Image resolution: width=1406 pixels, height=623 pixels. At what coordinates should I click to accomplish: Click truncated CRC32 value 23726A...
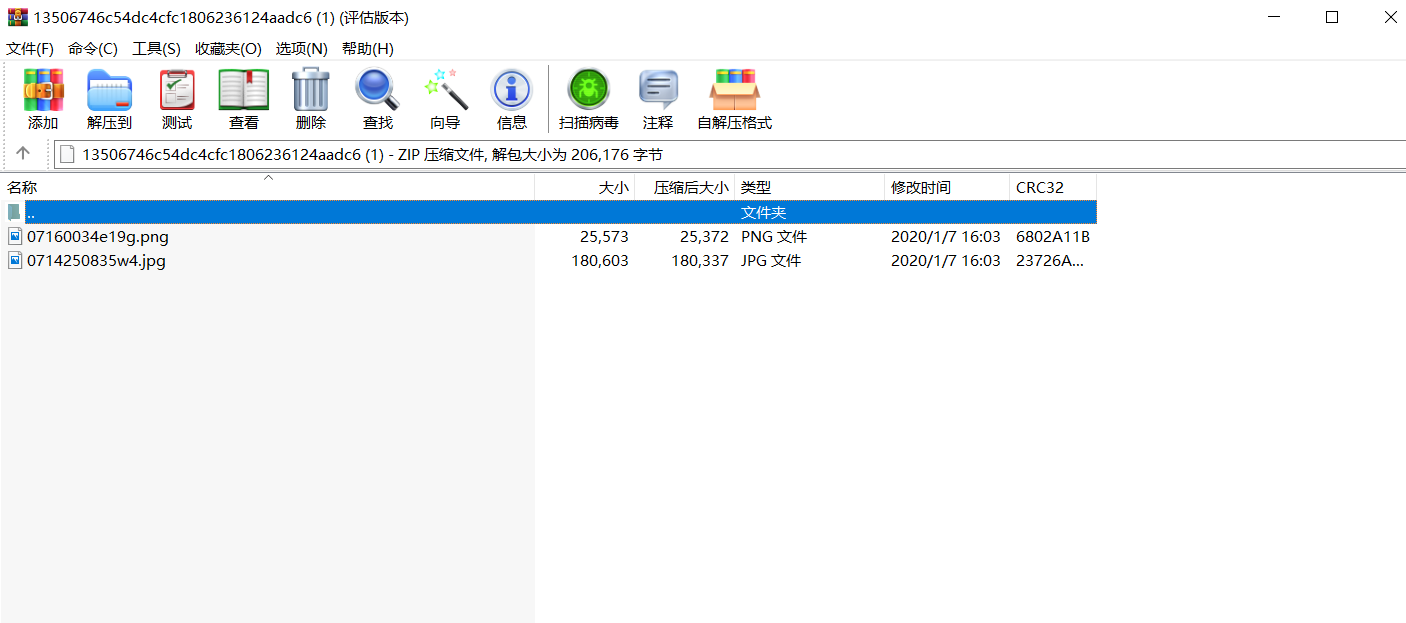click(1050, 261)
